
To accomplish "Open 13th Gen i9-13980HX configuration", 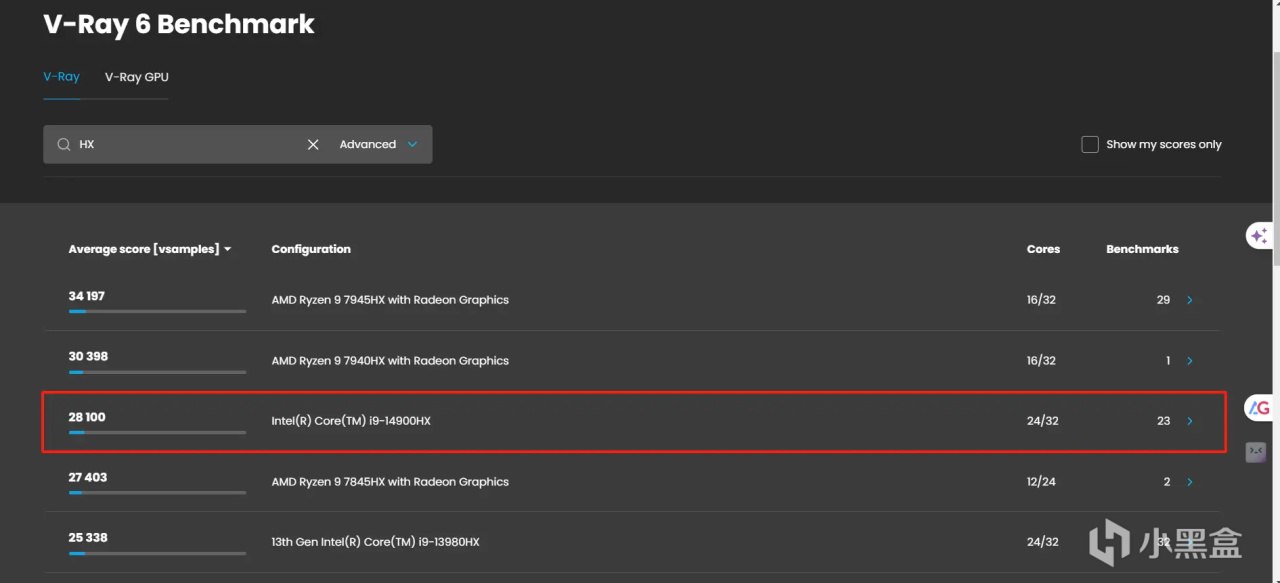I will point(375,542).
